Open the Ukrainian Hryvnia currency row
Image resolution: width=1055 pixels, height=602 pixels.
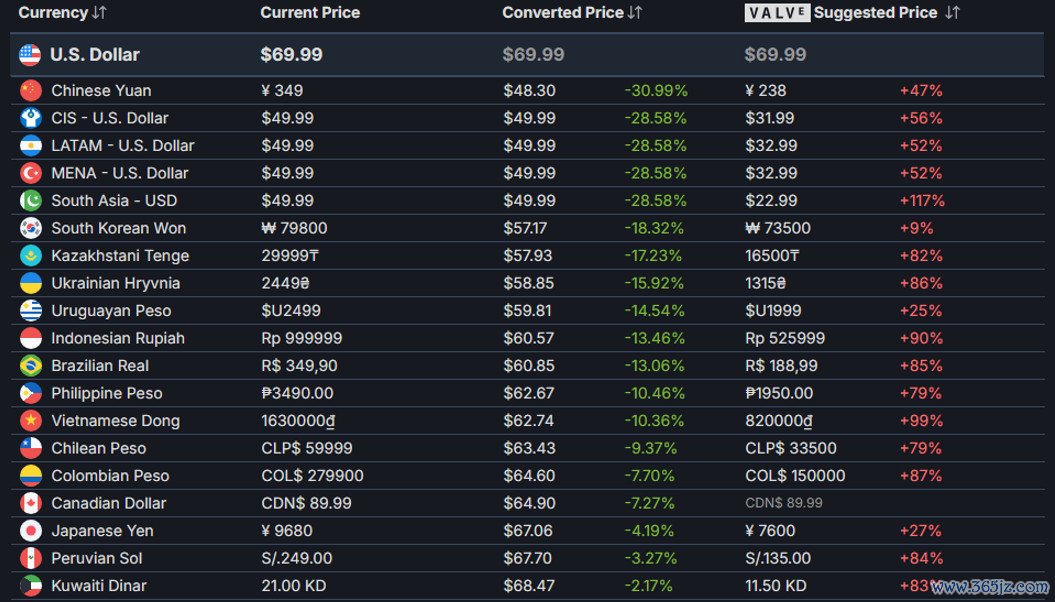point(528,283)
